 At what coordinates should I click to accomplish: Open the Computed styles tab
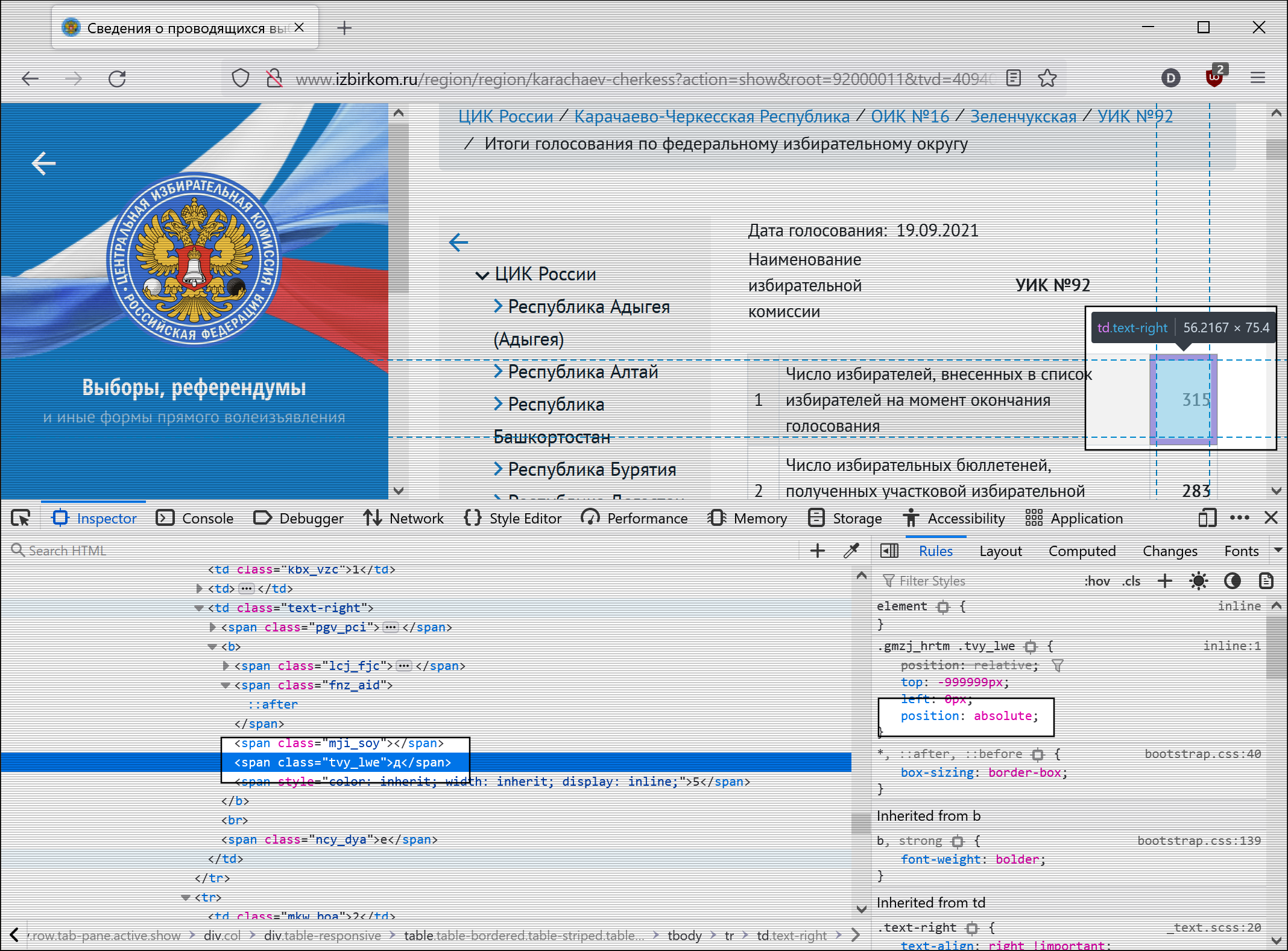pos(1082,551)
